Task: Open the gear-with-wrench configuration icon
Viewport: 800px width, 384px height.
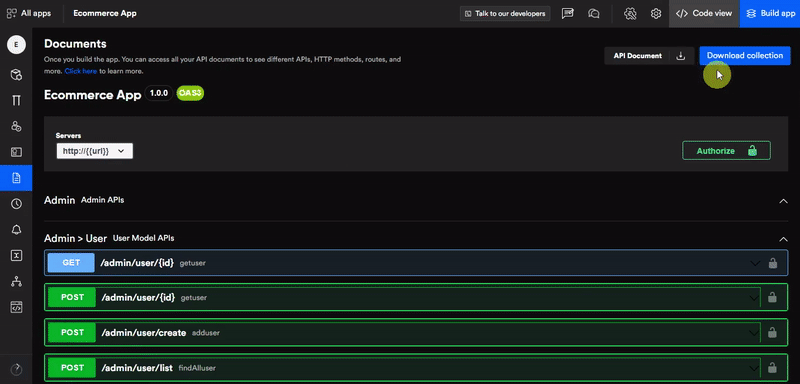Action: coord(630,14)
